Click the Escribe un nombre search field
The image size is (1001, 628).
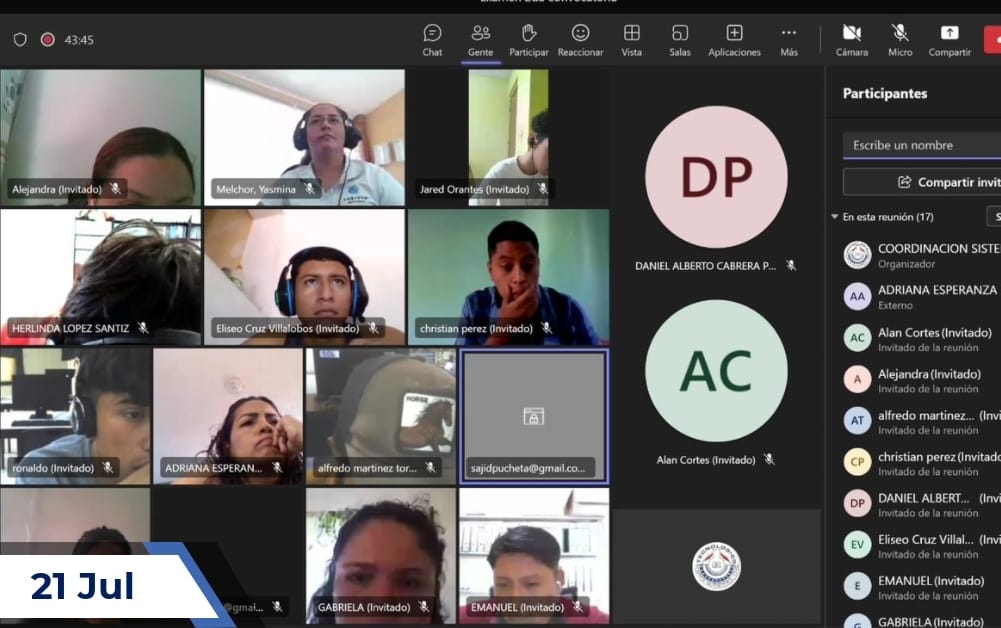pyautogui.click(x=922, y=146)
